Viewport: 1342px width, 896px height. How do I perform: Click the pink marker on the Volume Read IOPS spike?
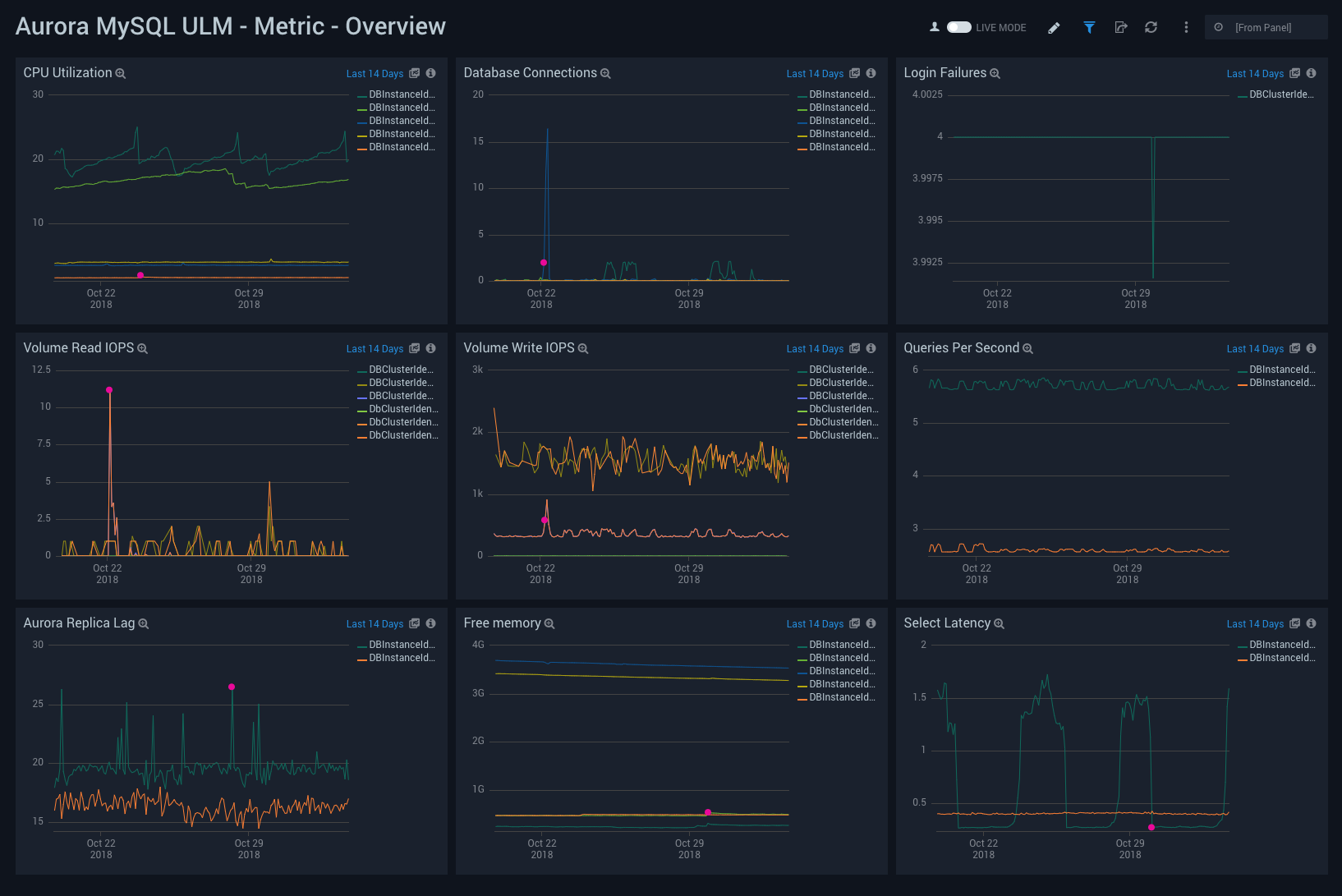[x=109, y=391]
